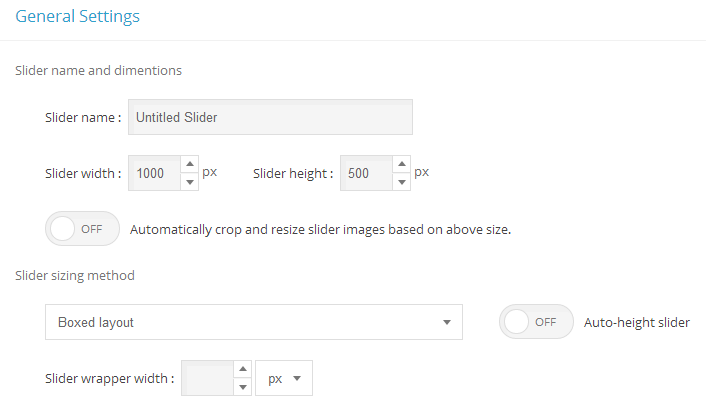Screen dimensions: 706x411
Task: Click the Untitled Slider name field
Action: coord(270,117)
